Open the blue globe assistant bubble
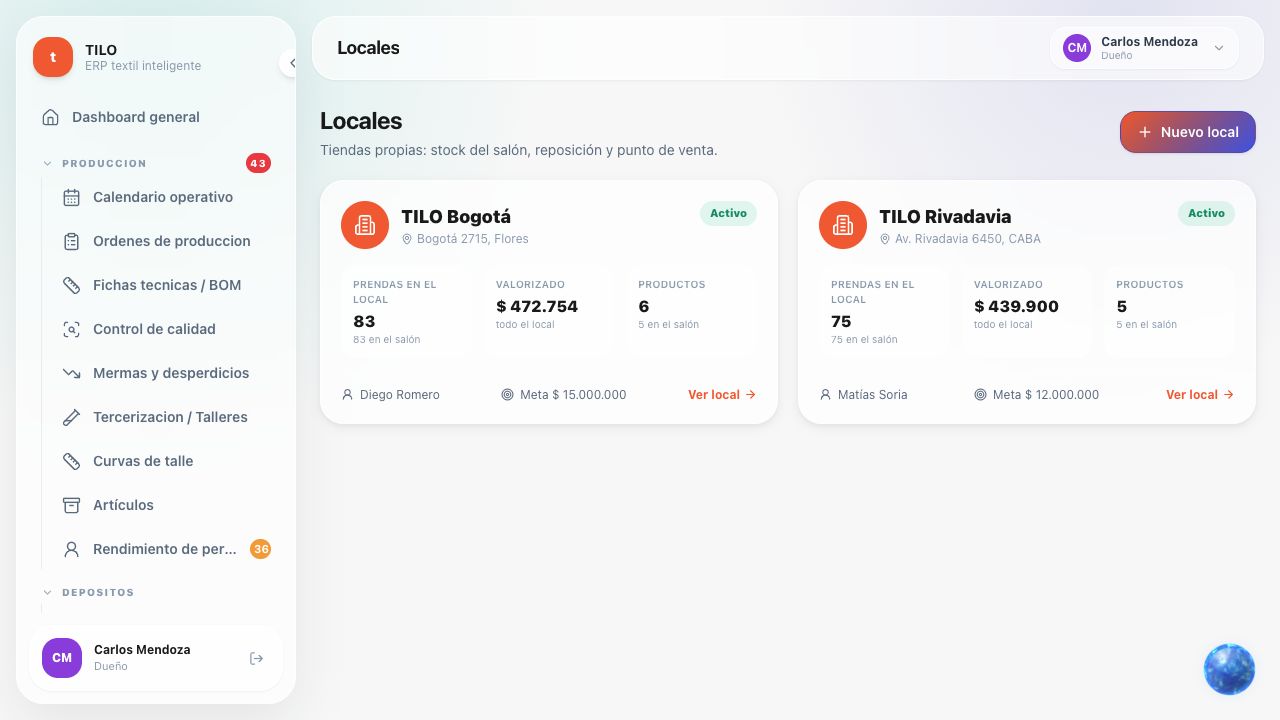Screen dimensions: 1280x720 1229,669
